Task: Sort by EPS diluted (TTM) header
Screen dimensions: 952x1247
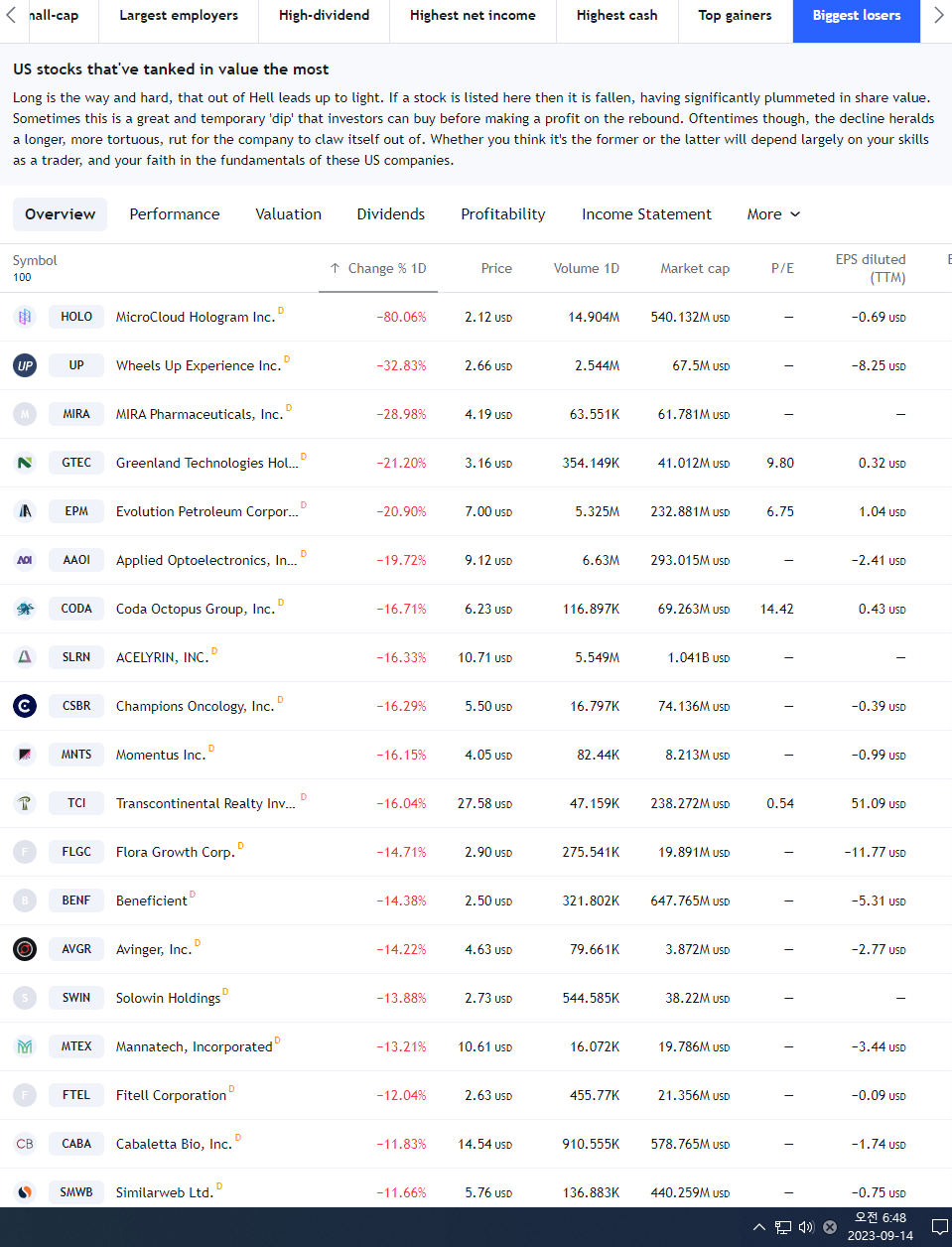Action: pyautogui.click(x=871, y=268)
